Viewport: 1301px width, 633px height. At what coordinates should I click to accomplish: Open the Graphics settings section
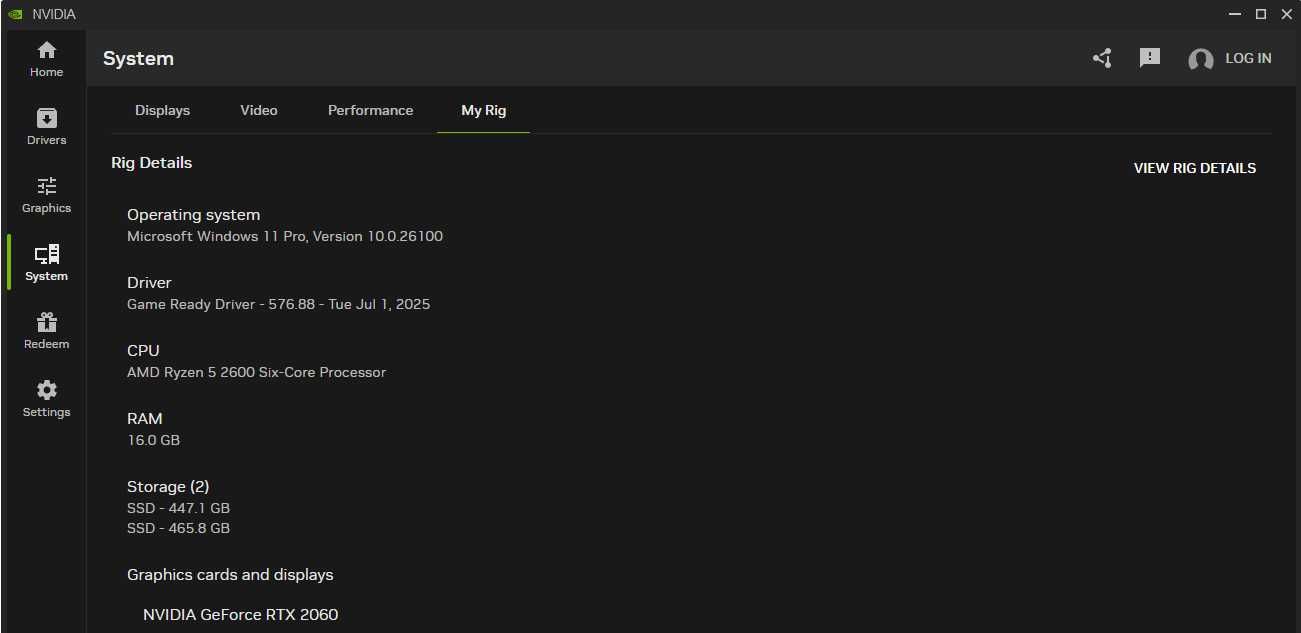click(x=46, y=195)
